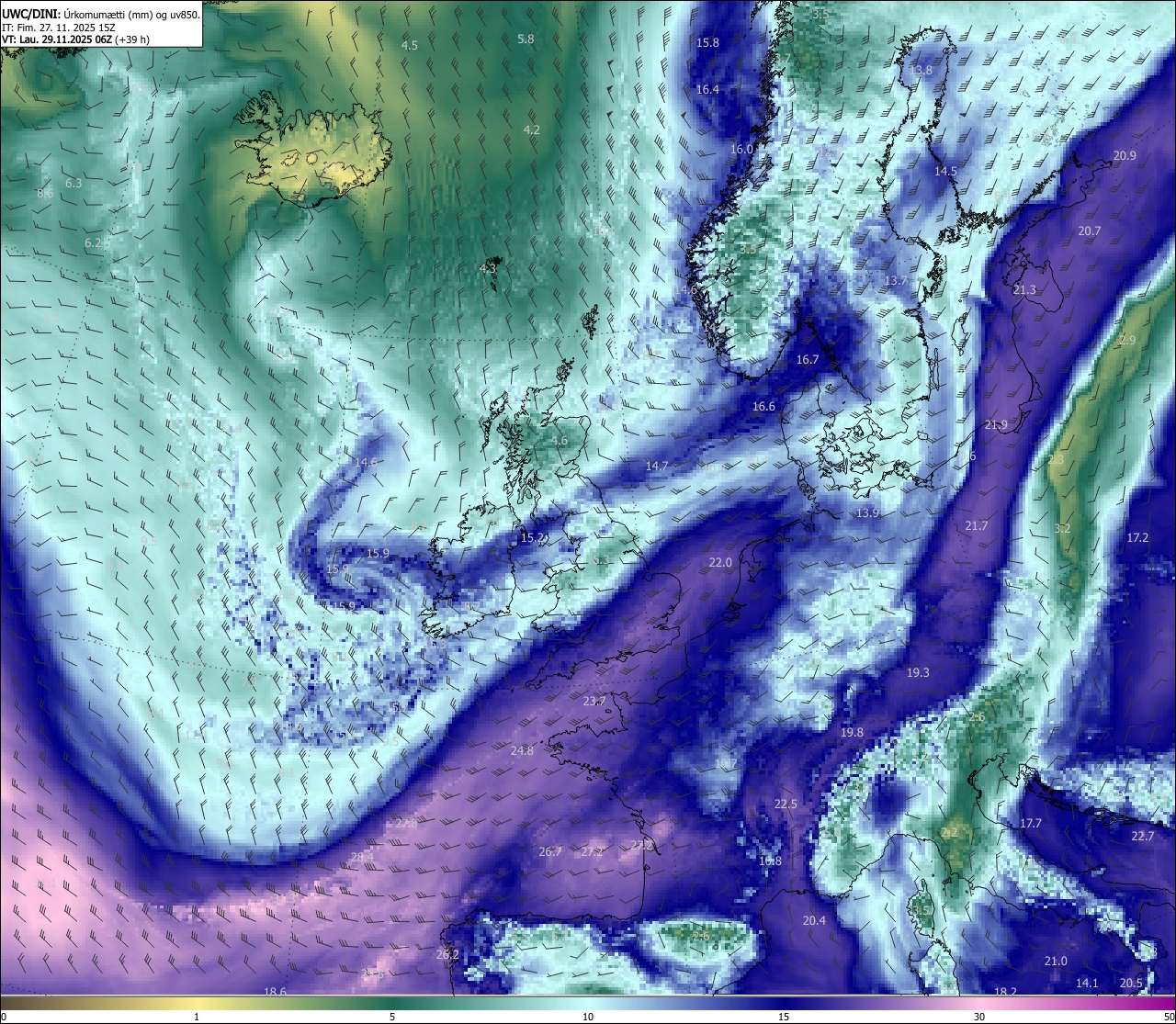Viewport: 1176px width, 1024px height.
Task: Click the 26.2 value off northwest Spain
Action: click(447, 954)
